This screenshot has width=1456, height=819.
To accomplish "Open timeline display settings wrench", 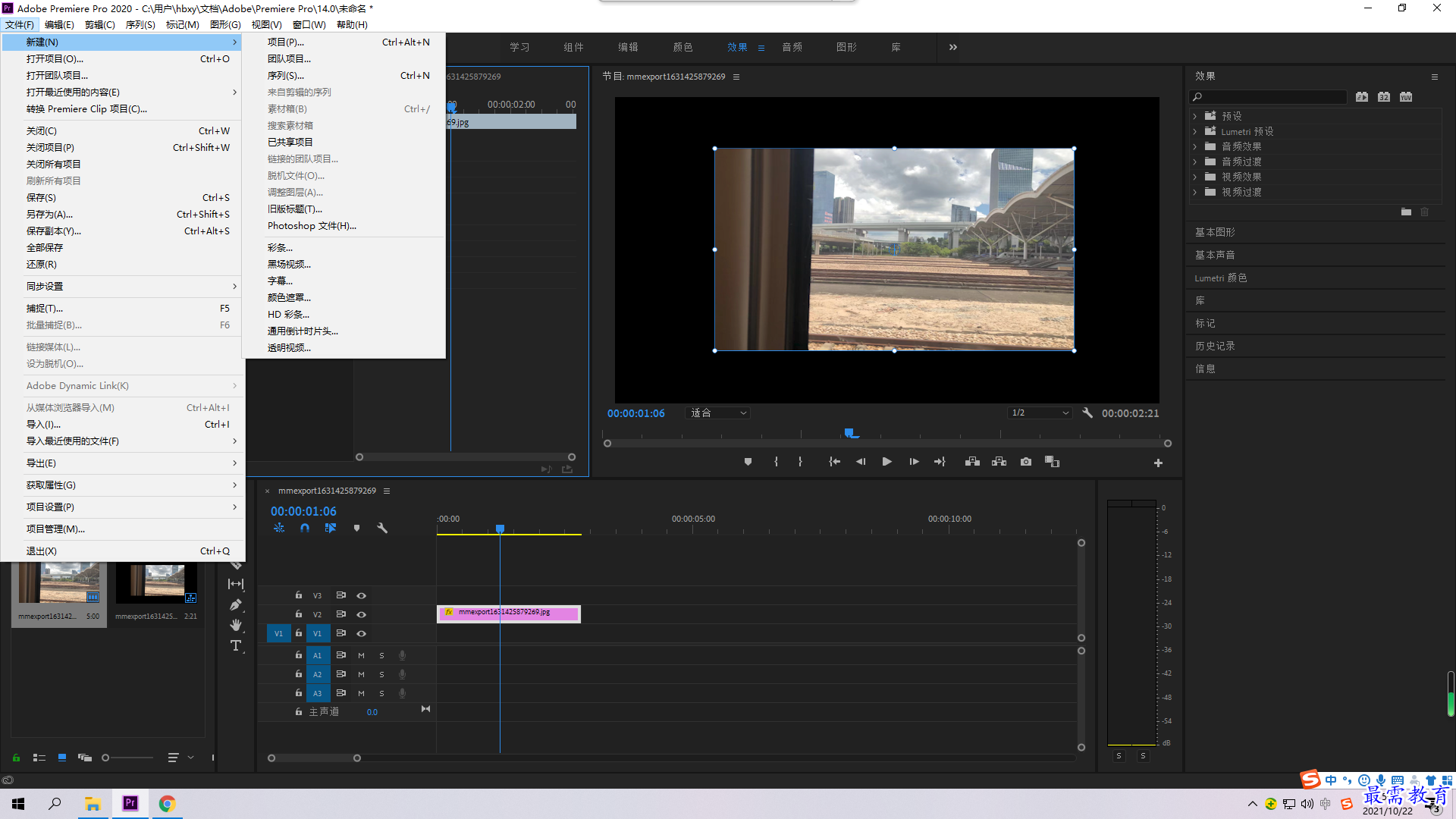I will [382, 528].
